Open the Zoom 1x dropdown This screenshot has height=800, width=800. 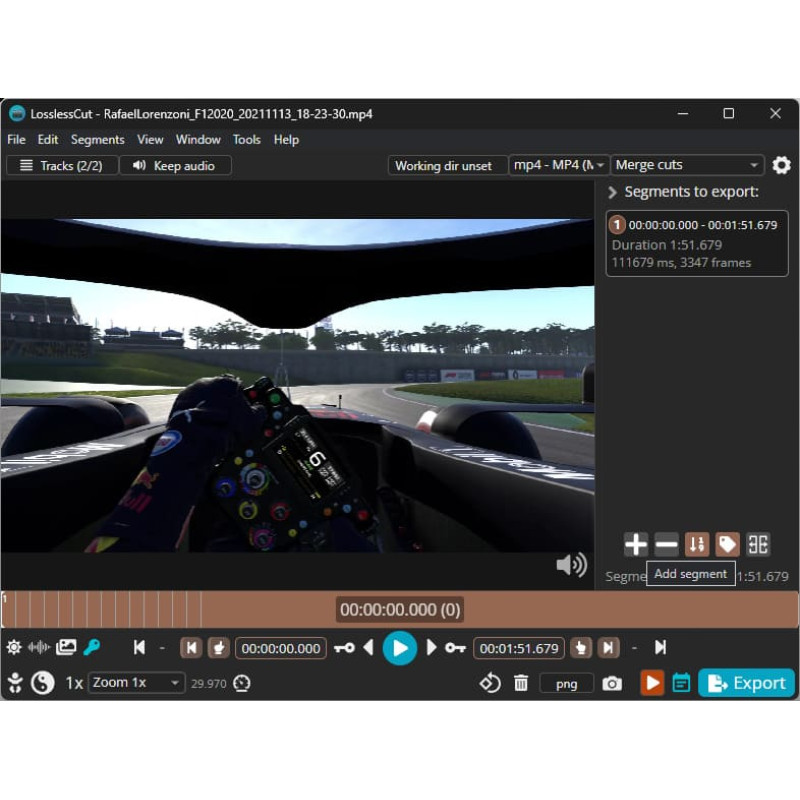pos(136,683)
